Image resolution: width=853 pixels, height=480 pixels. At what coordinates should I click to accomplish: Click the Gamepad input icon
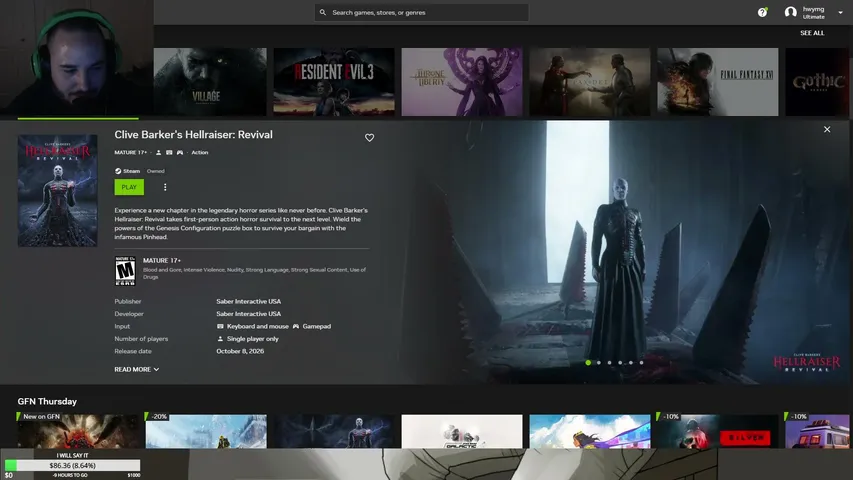click(x=296, y=327)
